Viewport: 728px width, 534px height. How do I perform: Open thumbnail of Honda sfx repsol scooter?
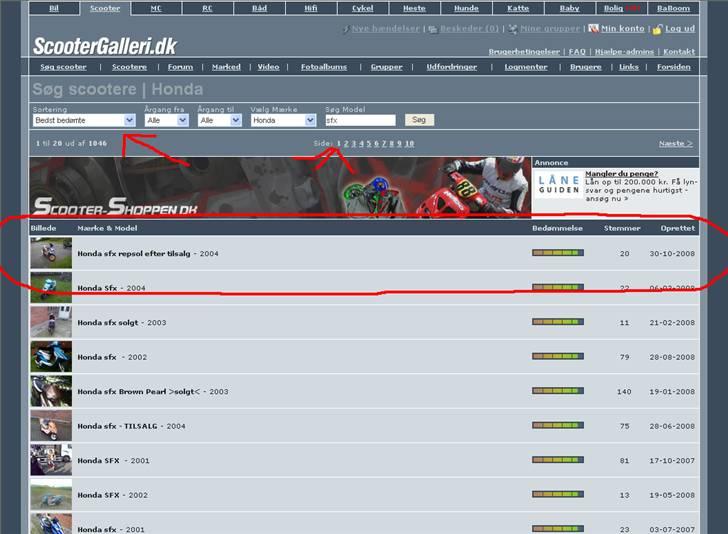tap(50, 253)
